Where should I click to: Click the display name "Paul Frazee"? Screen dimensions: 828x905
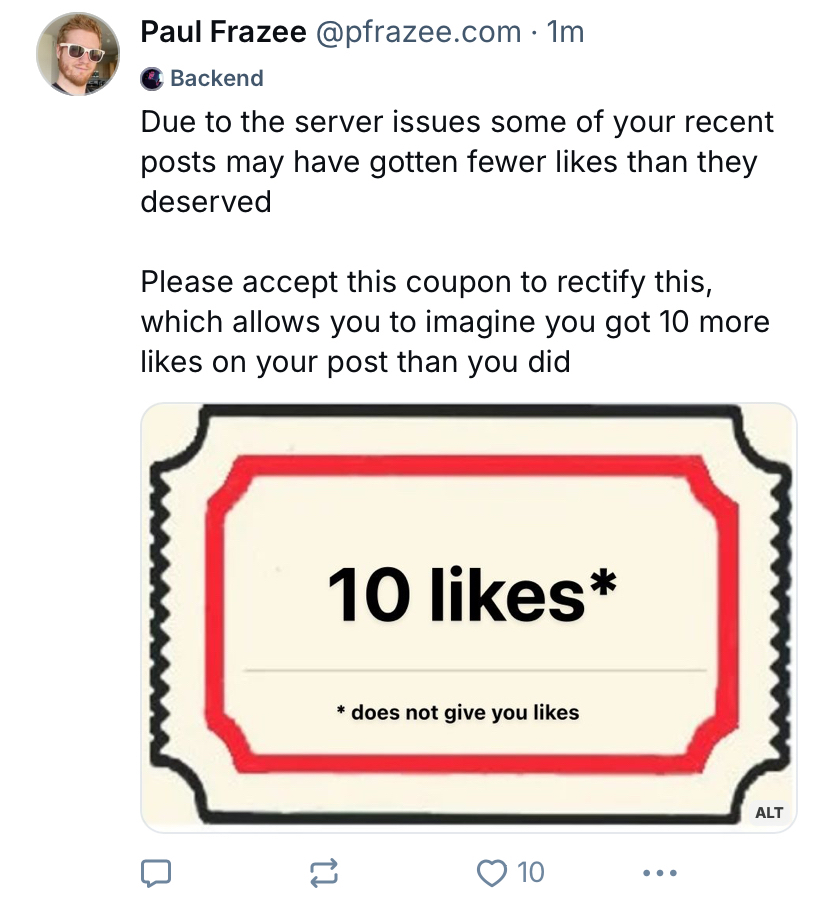[223, 32]
